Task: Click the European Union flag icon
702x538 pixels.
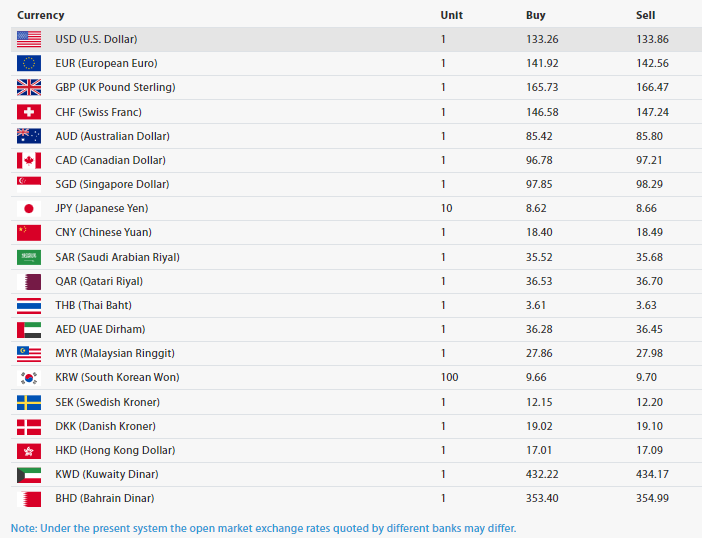Action: pyautogui.click(x=29, y=63)
